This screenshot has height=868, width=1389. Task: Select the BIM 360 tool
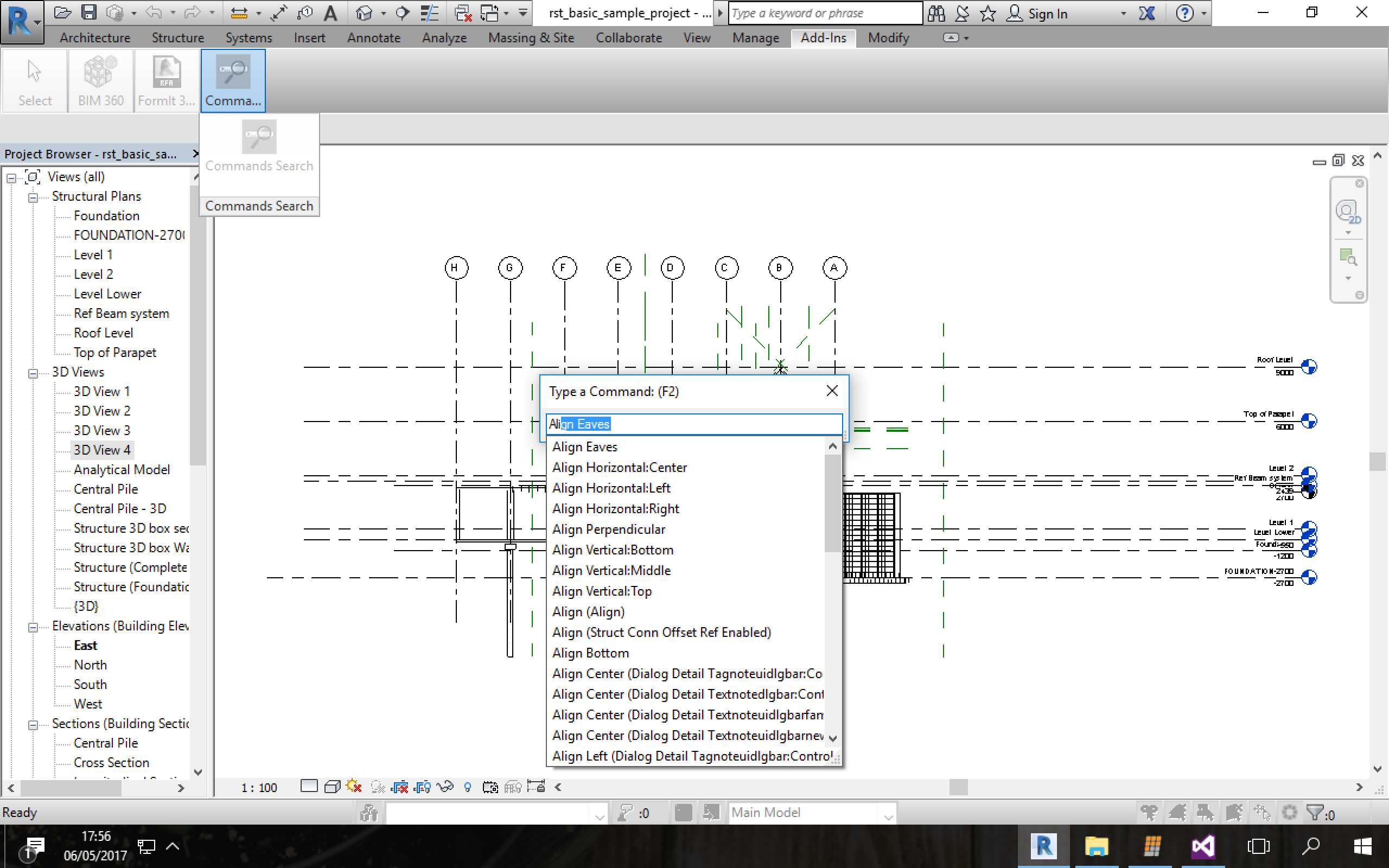(100, 80)
